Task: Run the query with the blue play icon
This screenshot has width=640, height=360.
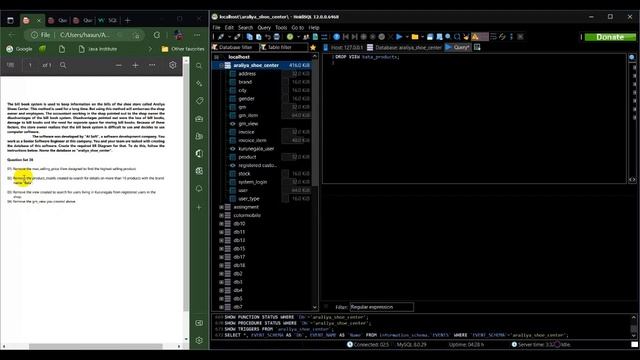Action: pos(399,37)
